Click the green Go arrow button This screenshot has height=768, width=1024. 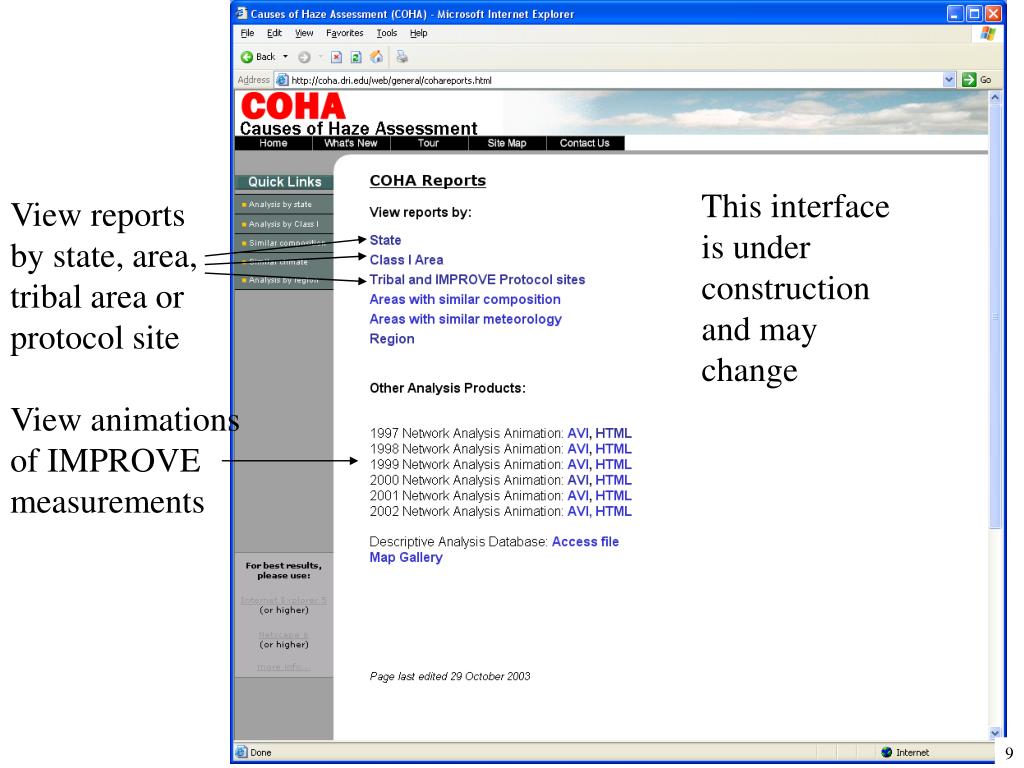(x=969, y=80)
